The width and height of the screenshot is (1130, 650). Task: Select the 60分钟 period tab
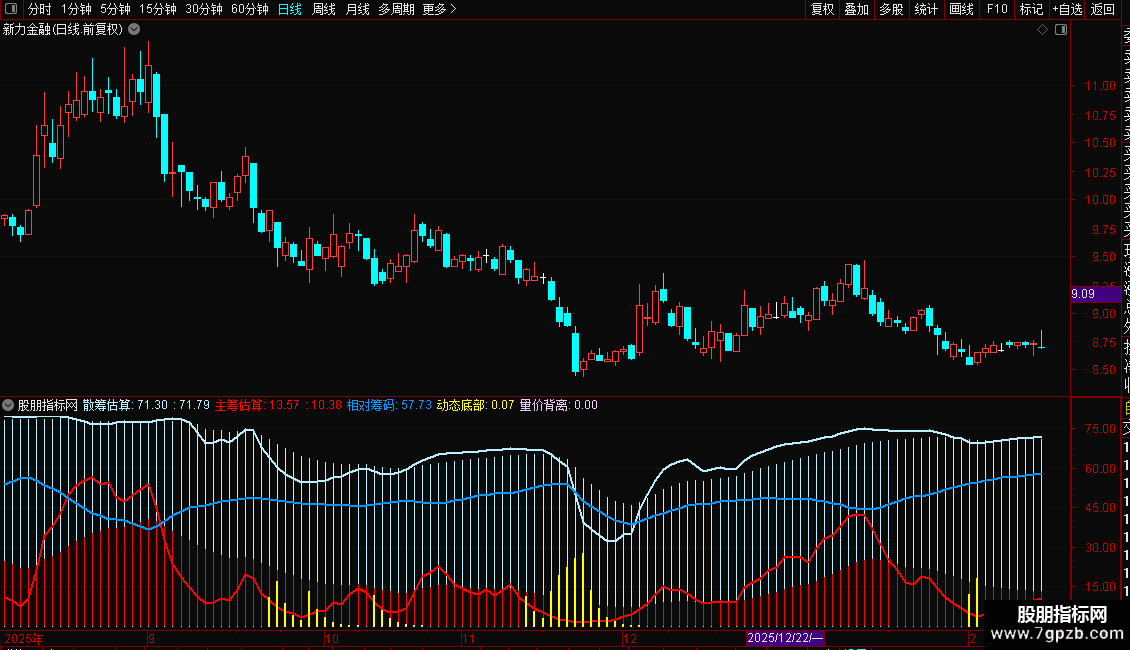pos(249,9)
